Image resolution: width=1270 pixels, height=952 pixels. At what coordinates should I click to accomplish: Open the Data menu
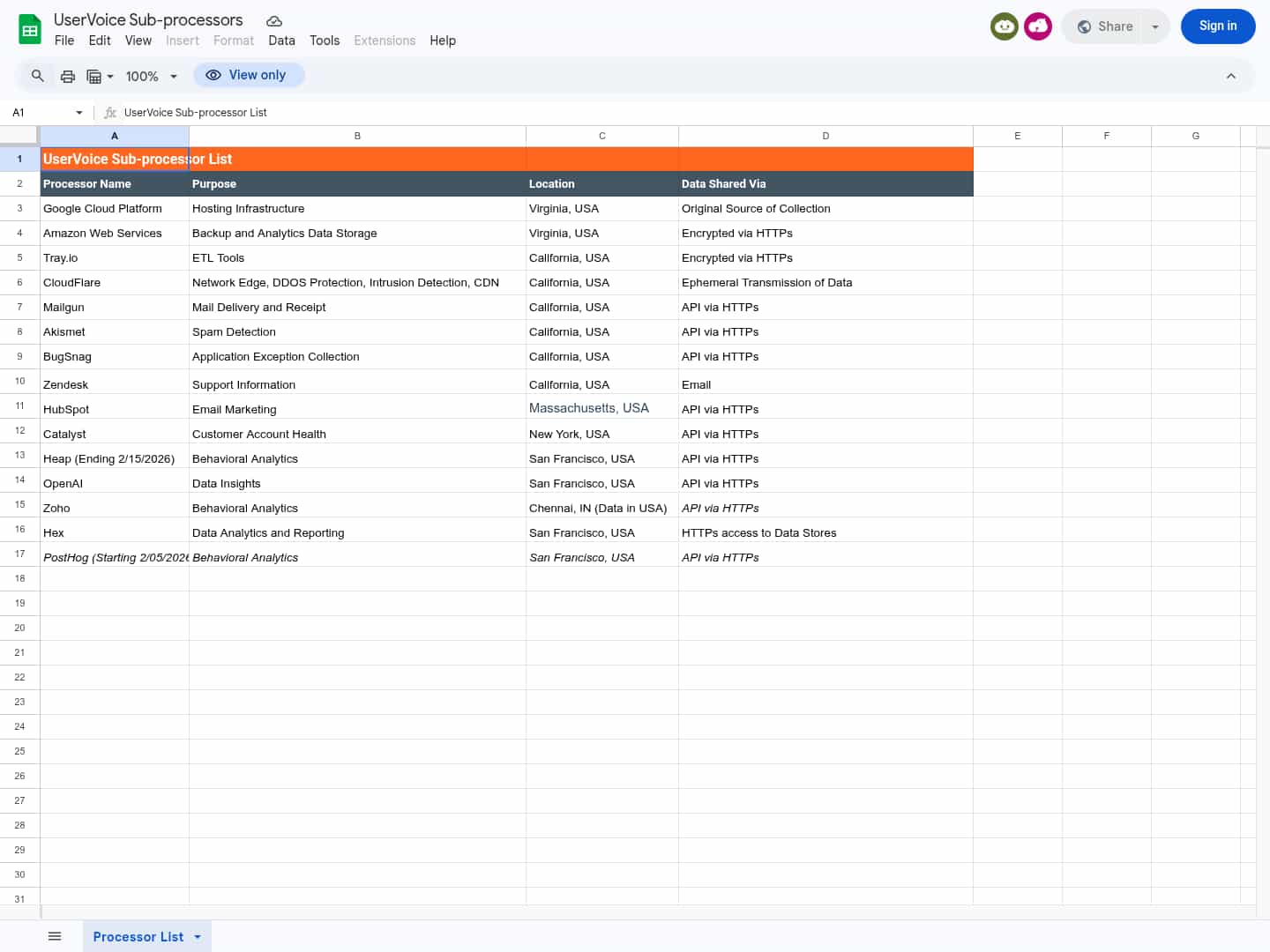click(281, 41)
